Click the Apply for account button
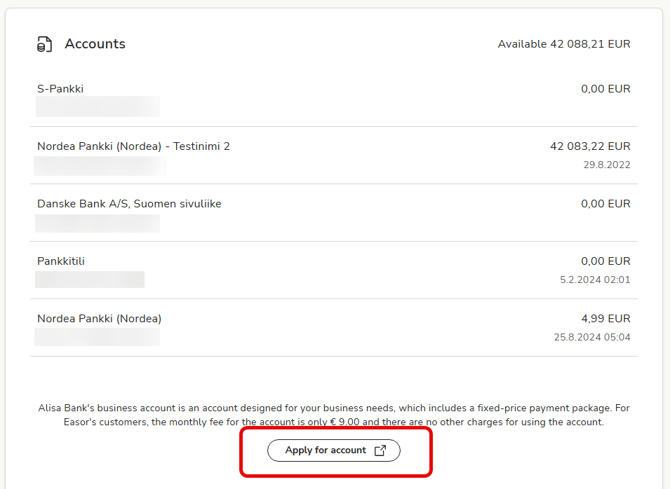The height and width of the screenshot is (489, 670). click(334, 451)
